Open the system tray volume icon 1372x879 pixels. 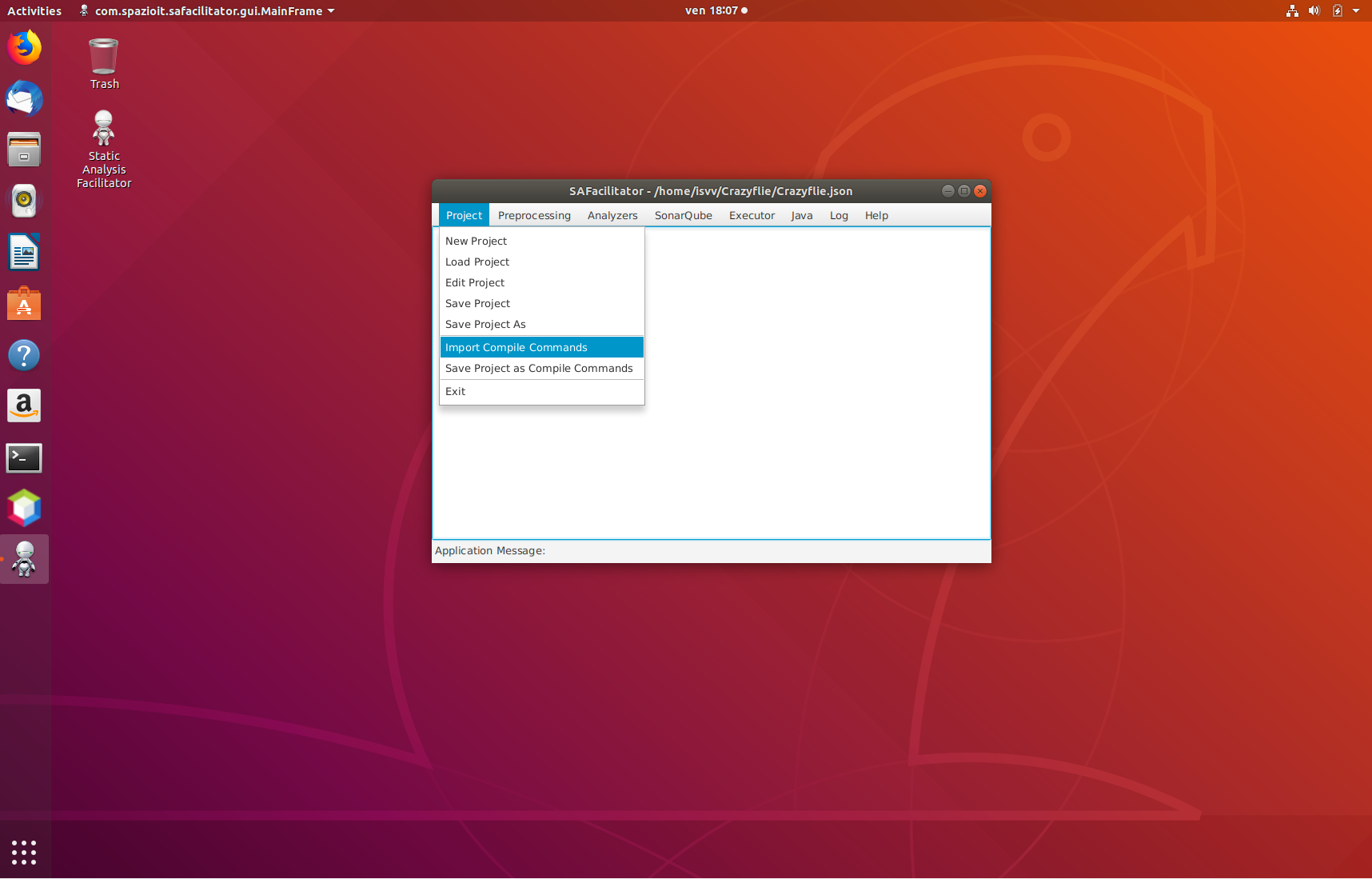click(1314, 10)
